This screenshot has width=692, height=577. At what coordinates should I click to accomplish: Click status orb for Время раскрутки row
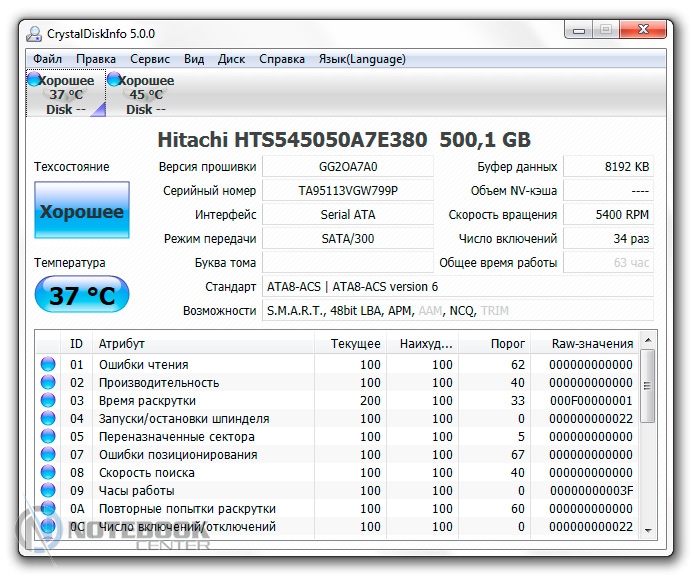click(x=47, y=401)
